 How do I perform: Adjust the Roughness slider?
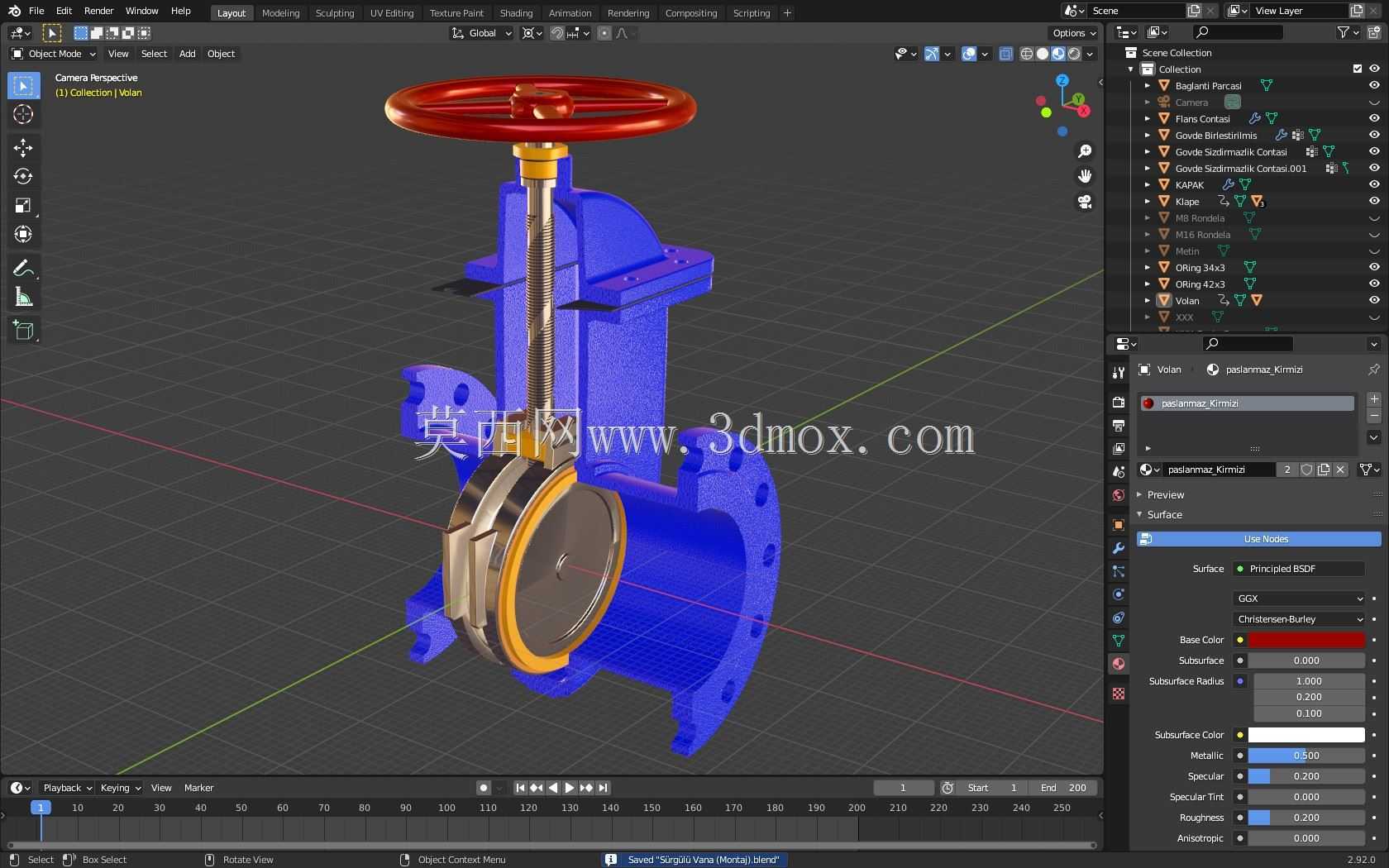pos(1306,818)
